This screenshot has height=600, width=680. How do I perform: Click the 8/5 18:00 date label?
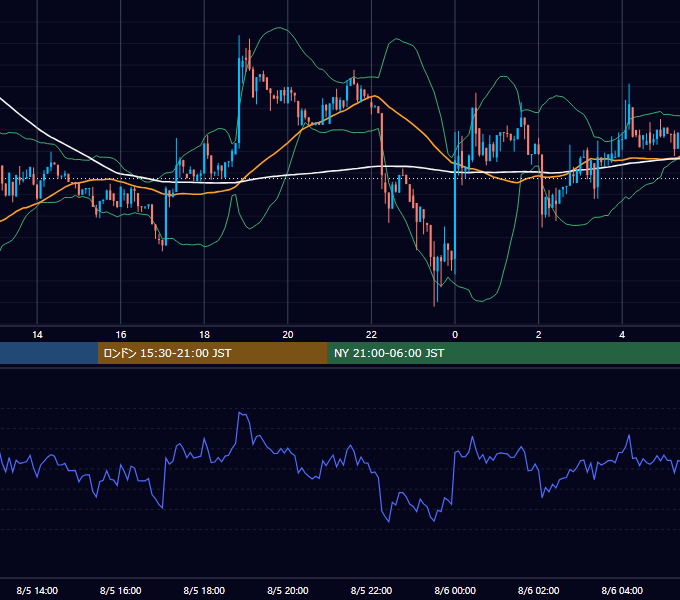point(204,590)
